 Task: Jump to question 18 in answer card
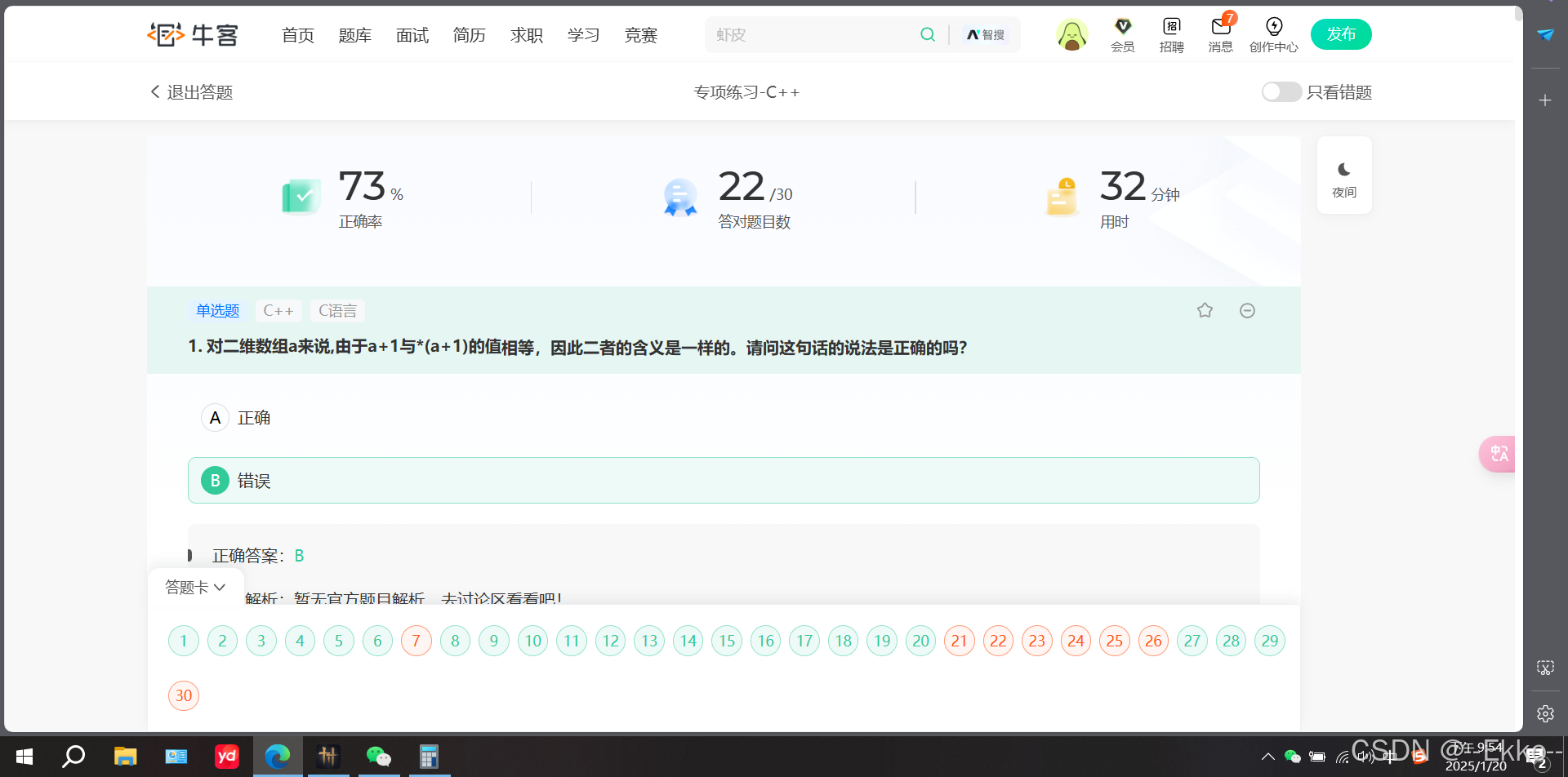tap(844, 641)
